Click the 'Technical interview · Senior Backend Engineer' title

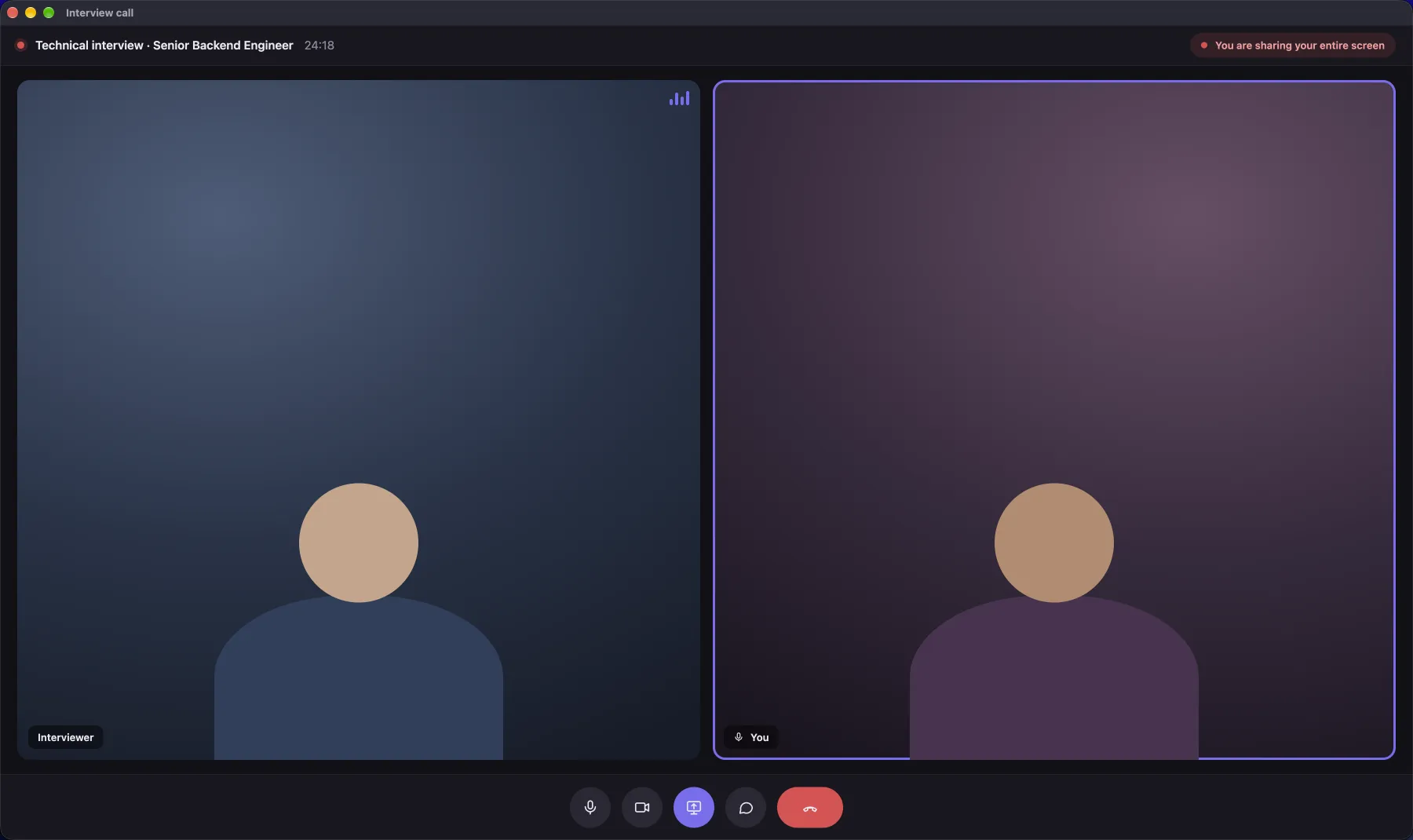pos(164,46)
